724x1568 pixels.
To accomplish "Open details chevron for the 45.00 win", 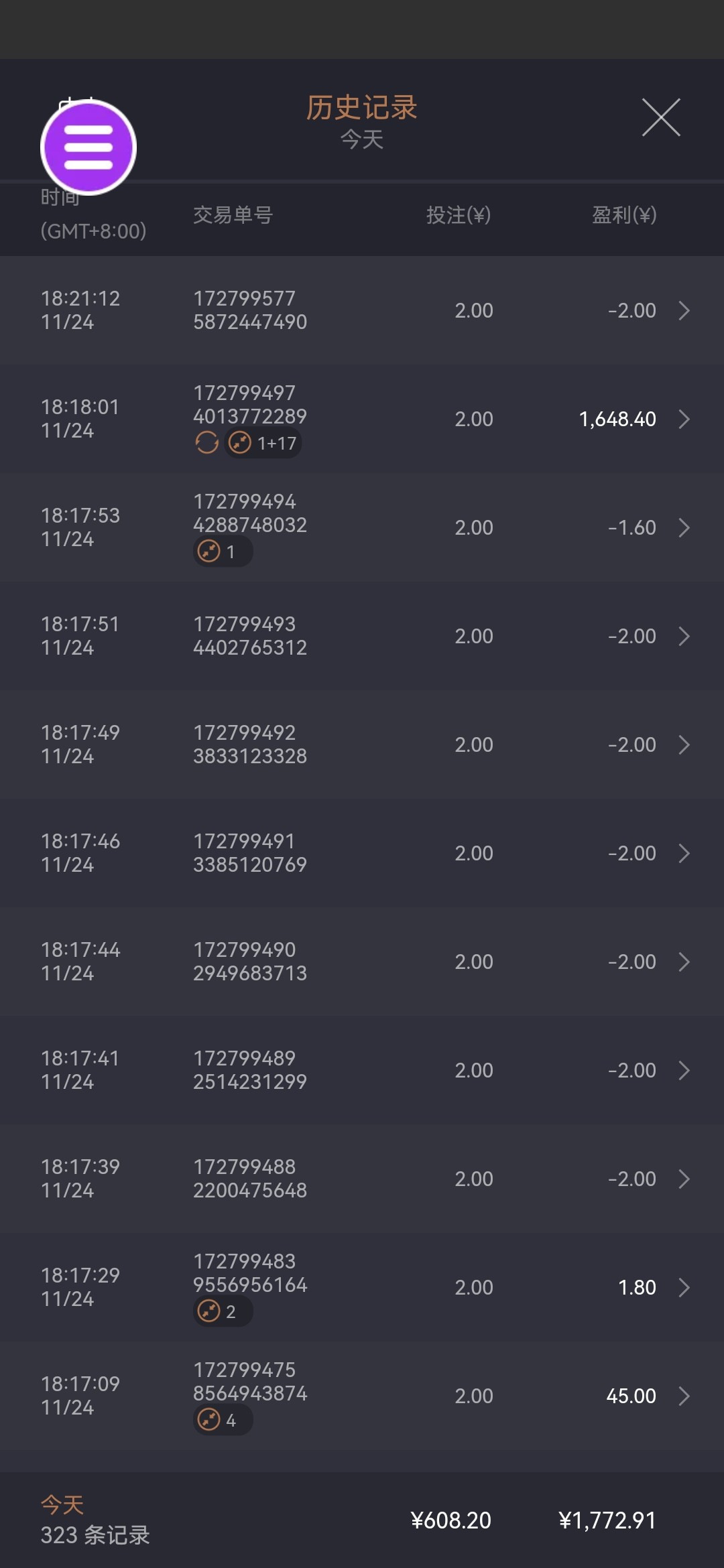I will (684, 1396).
